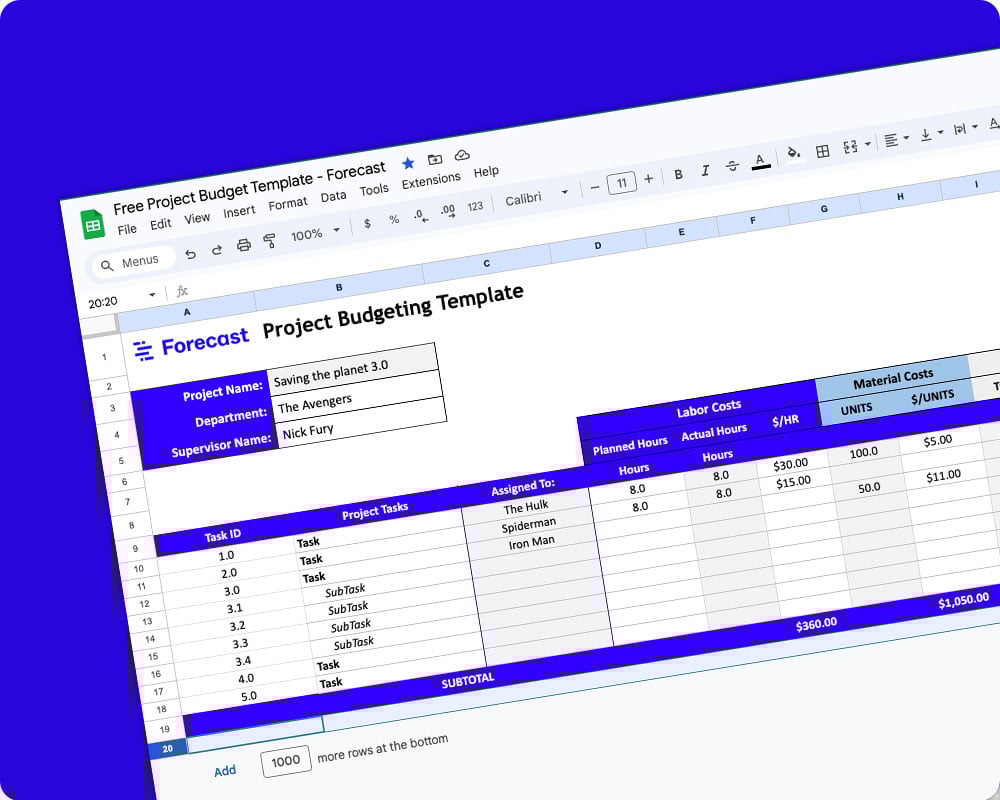1000x800 pixels.
Task: Open the name box dropdown arrow
Action: [x=152, y=295]
